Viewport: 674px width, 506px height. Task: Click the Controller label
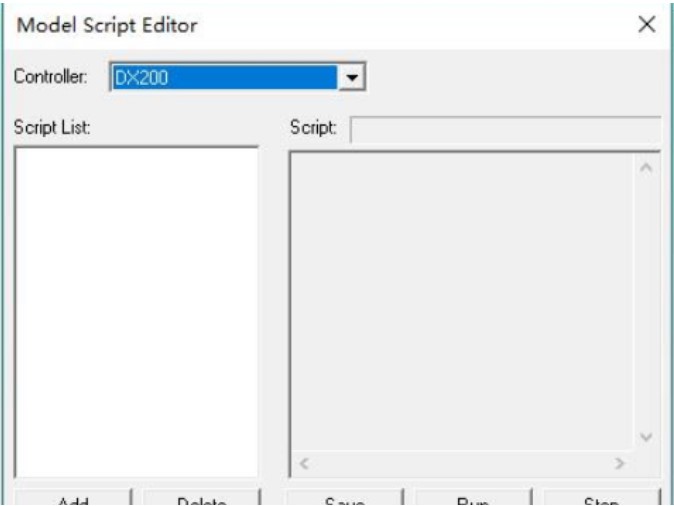click(x=50, y=77)
